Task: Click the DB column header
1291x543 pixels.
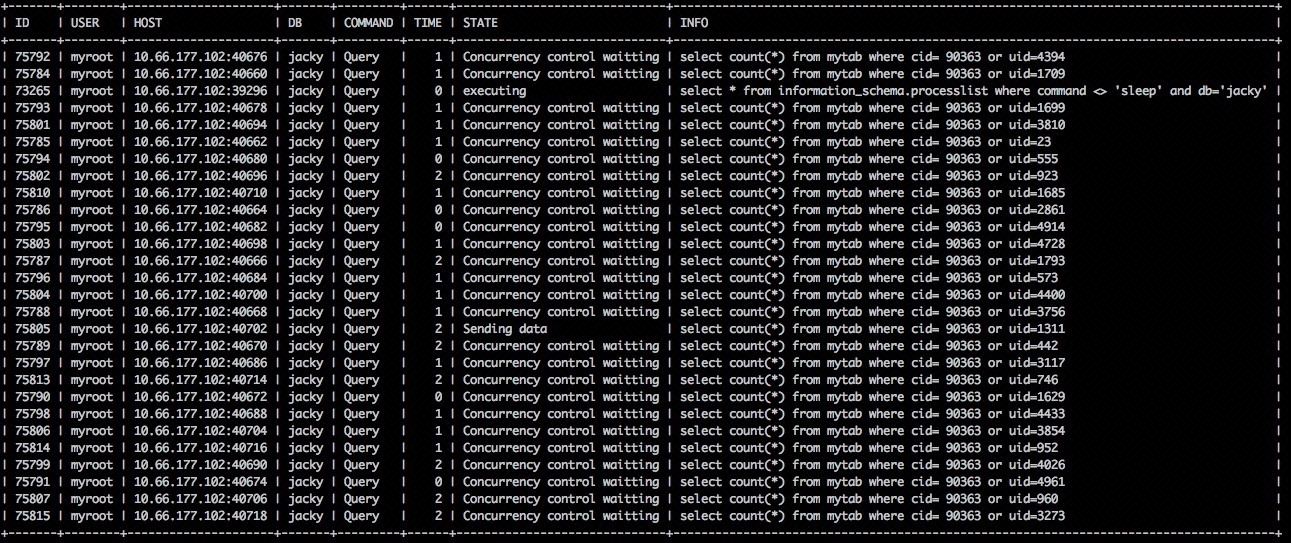Action: (297, 22)
